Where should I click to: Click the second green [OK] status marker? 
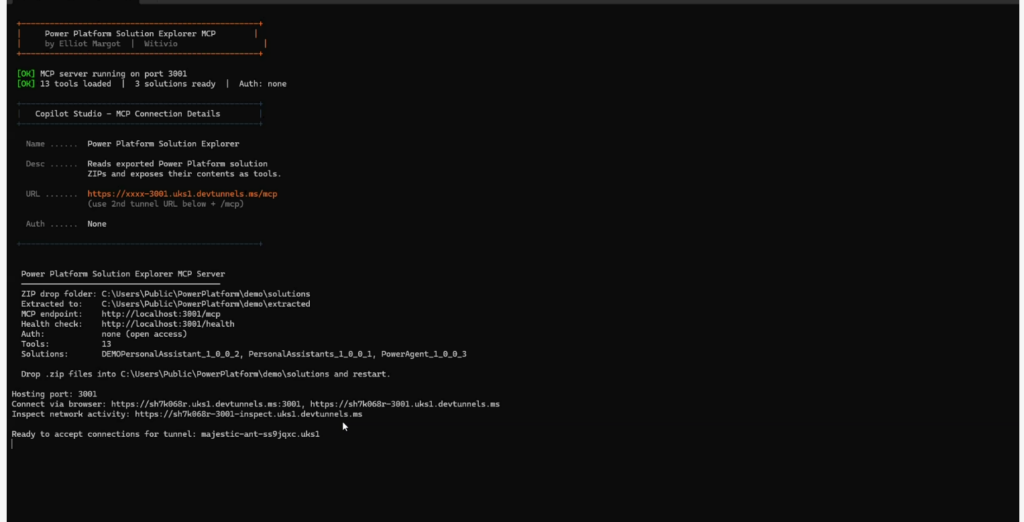point(26,84)
